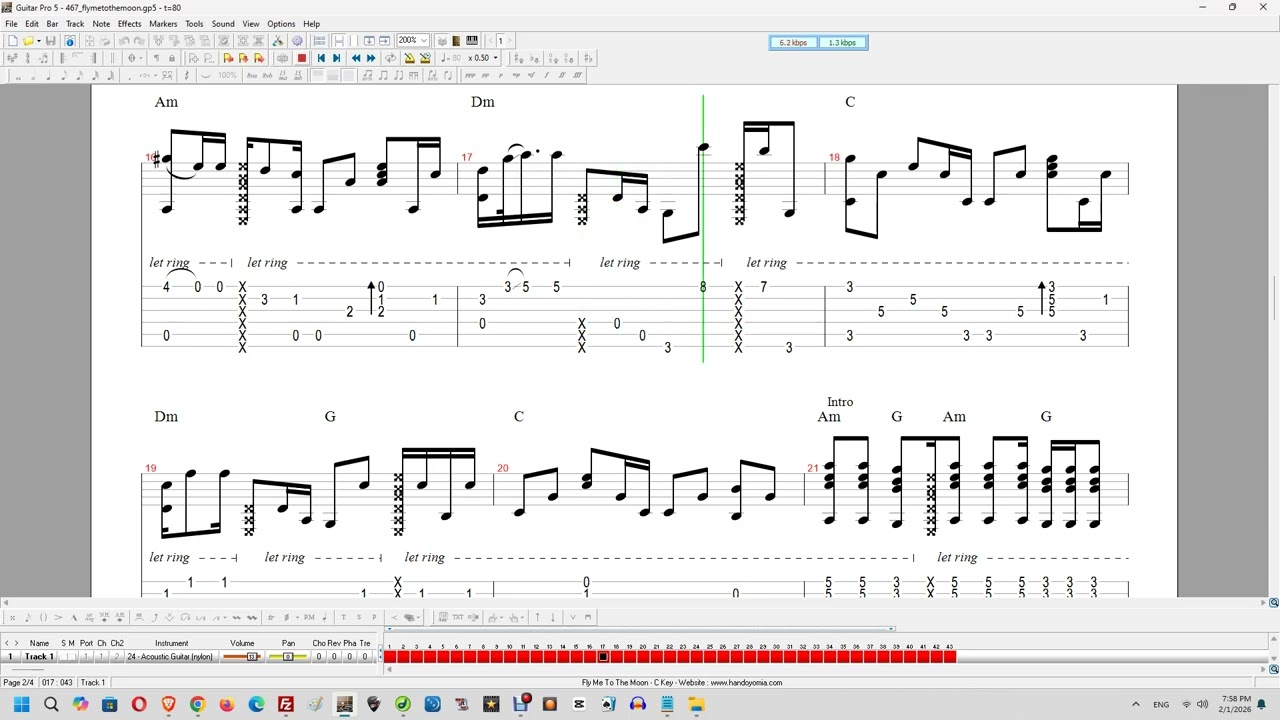Select bar 1 in the timeline

click(x=389, y=657)
